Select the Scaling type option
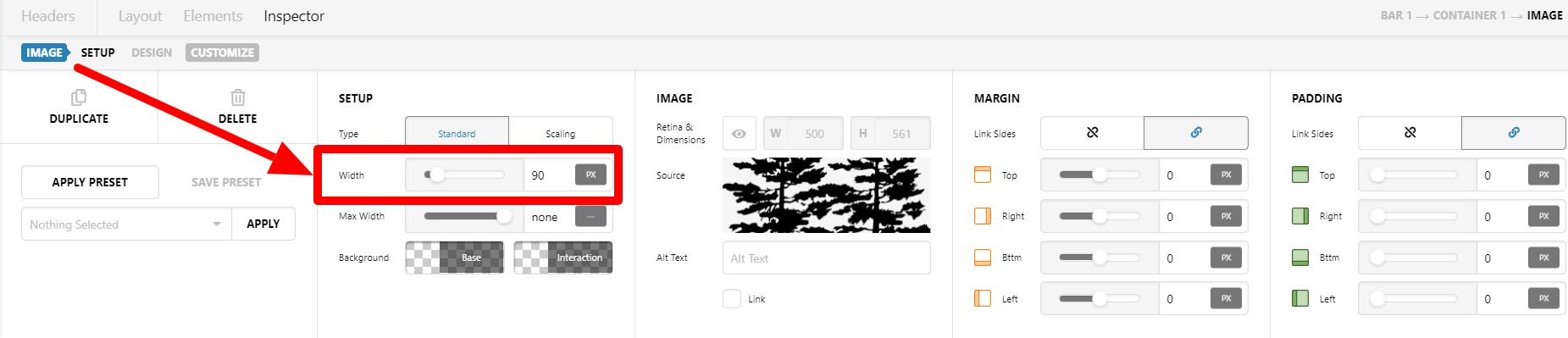This screenshot has width=1568, height=338. (560, 133)
